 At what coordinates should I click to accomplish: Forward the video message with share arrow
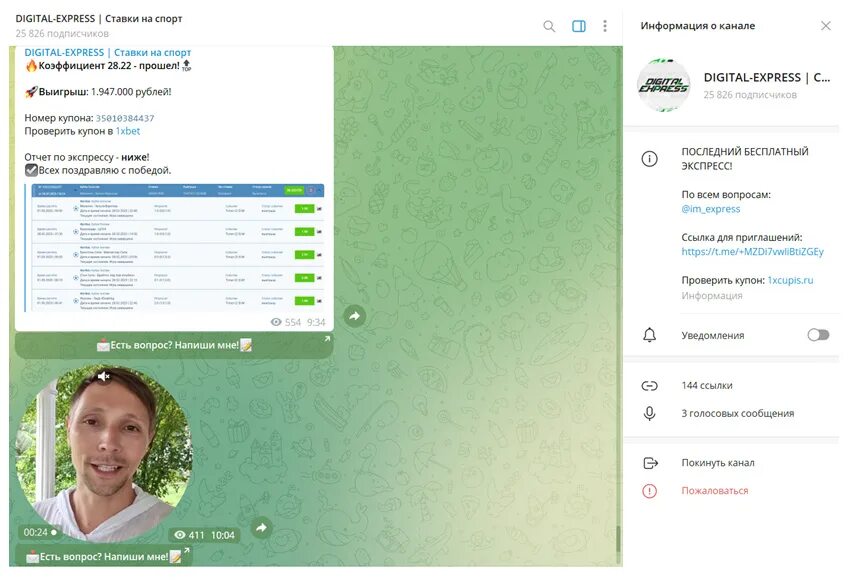(x=261, y=527)
